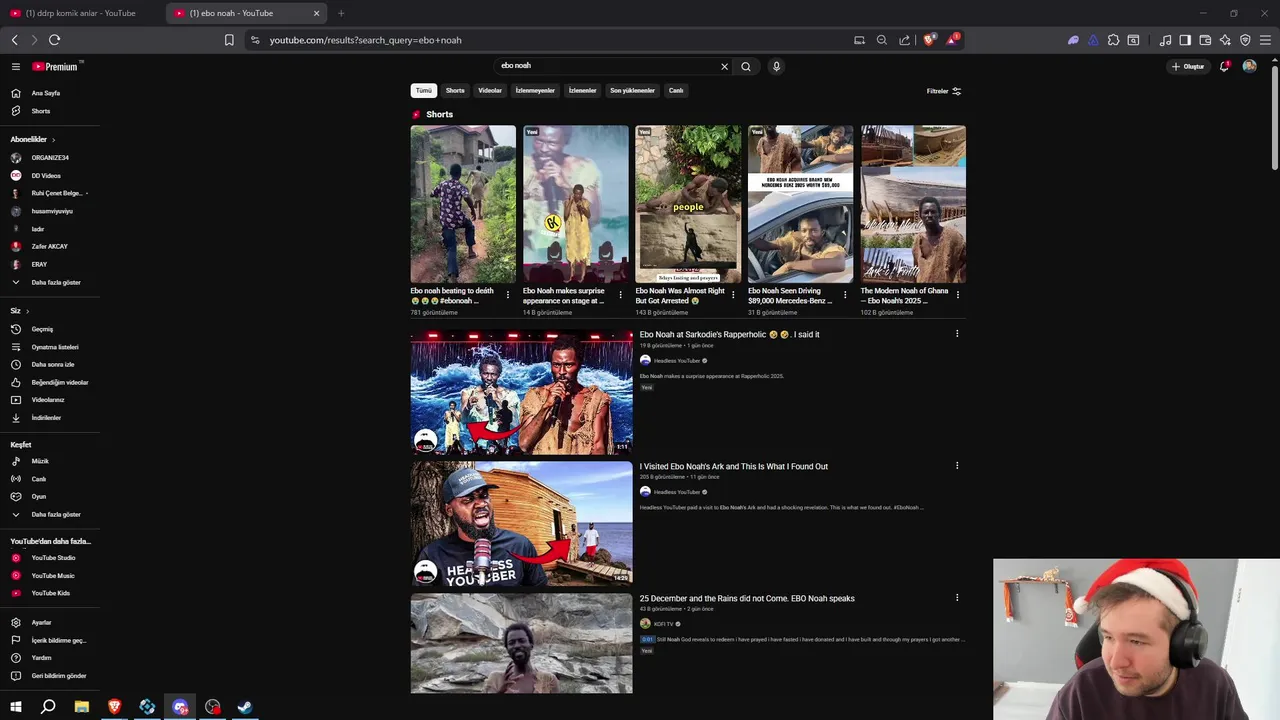This screenshot has height=720, width=1280.
Task: Open Yardım help page
Action: (50, 658)
